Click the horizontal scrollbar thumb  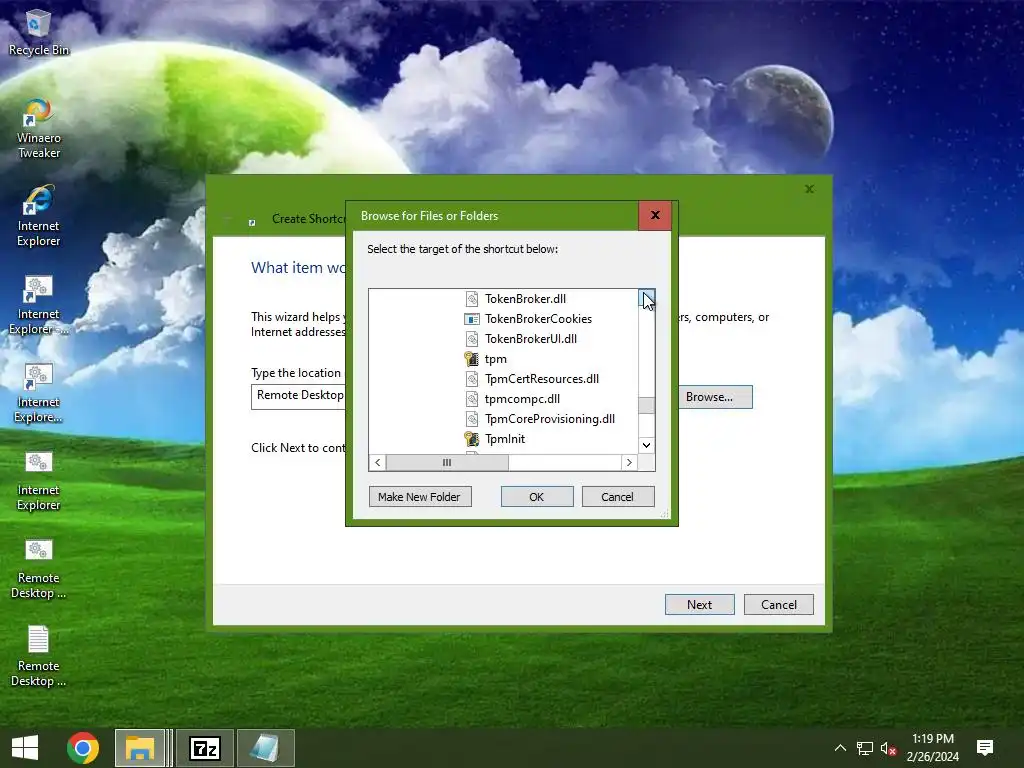(x=447, y=462)
